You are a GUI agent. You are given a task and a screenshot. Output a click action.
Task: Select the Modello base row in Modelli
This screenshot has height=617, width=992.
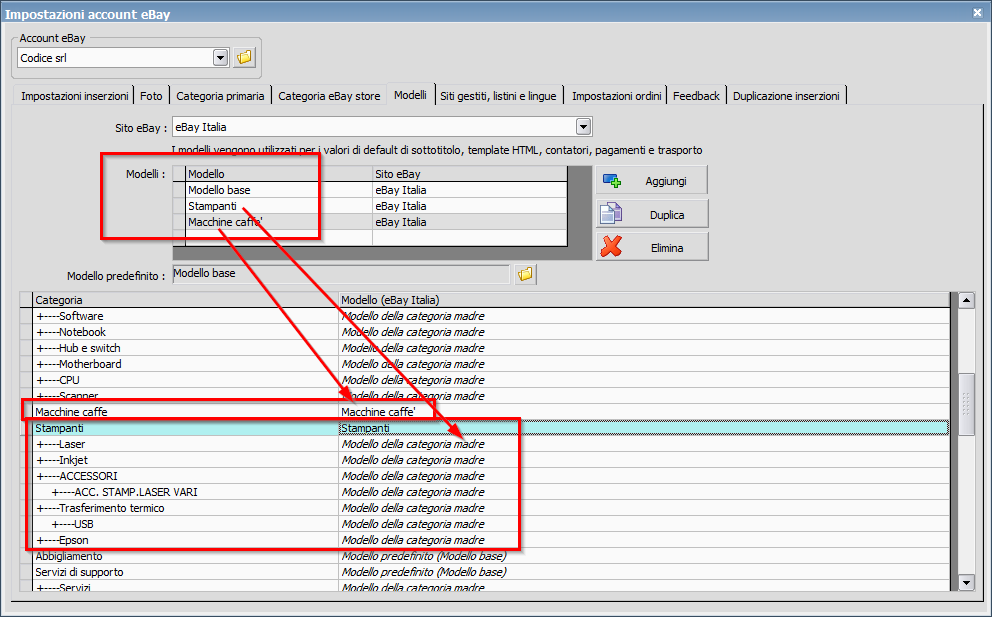(370, 190)
